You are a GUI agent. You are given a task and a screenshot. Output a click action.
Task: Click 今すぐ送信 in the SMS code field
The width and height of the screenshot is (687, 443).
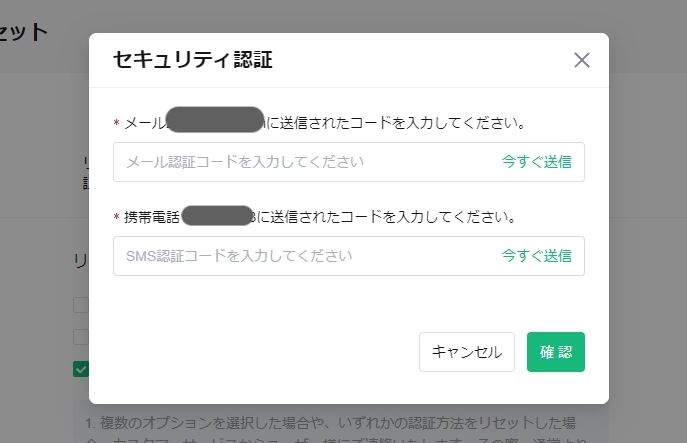[x=536, y=255]
